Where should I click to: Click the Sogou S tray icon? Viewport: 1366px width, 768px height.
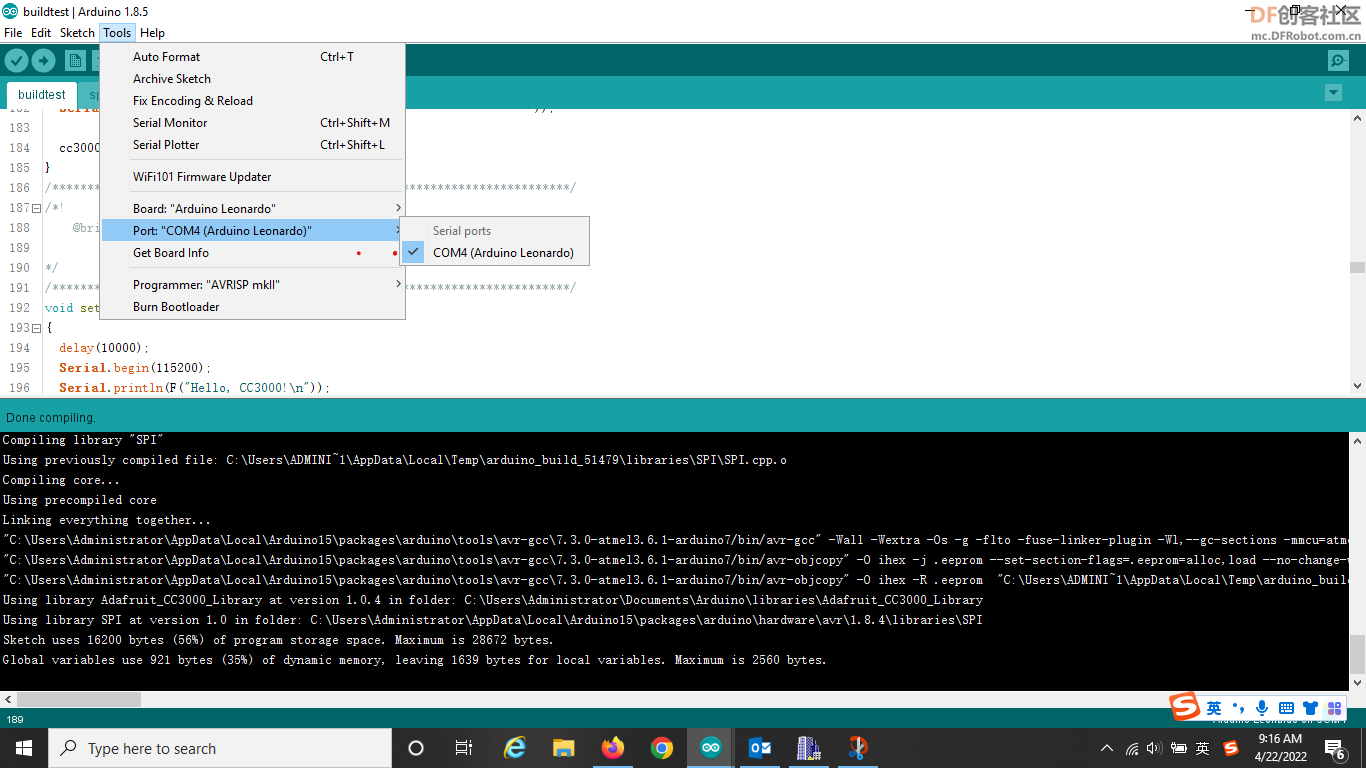pos(1231,748)
